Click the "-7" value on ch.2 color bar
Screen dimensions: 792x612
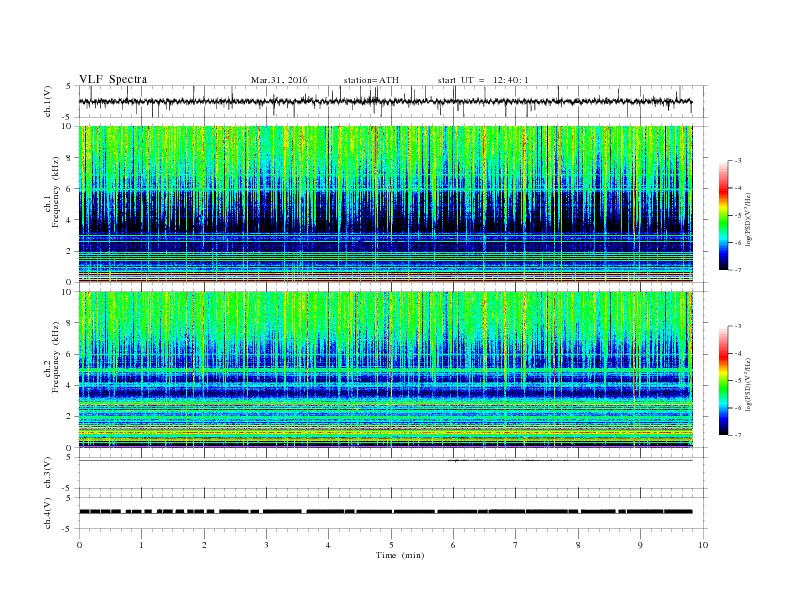pyautogui.click(x=738, y=435)
